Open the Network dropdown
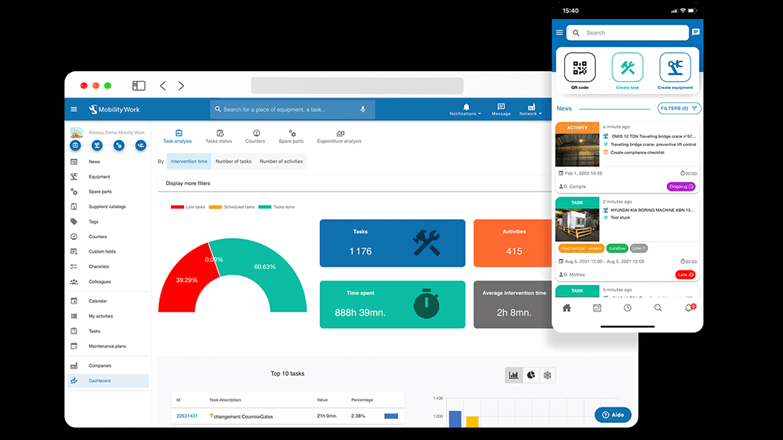Viewport: 783px width, 440px height. 531,109
